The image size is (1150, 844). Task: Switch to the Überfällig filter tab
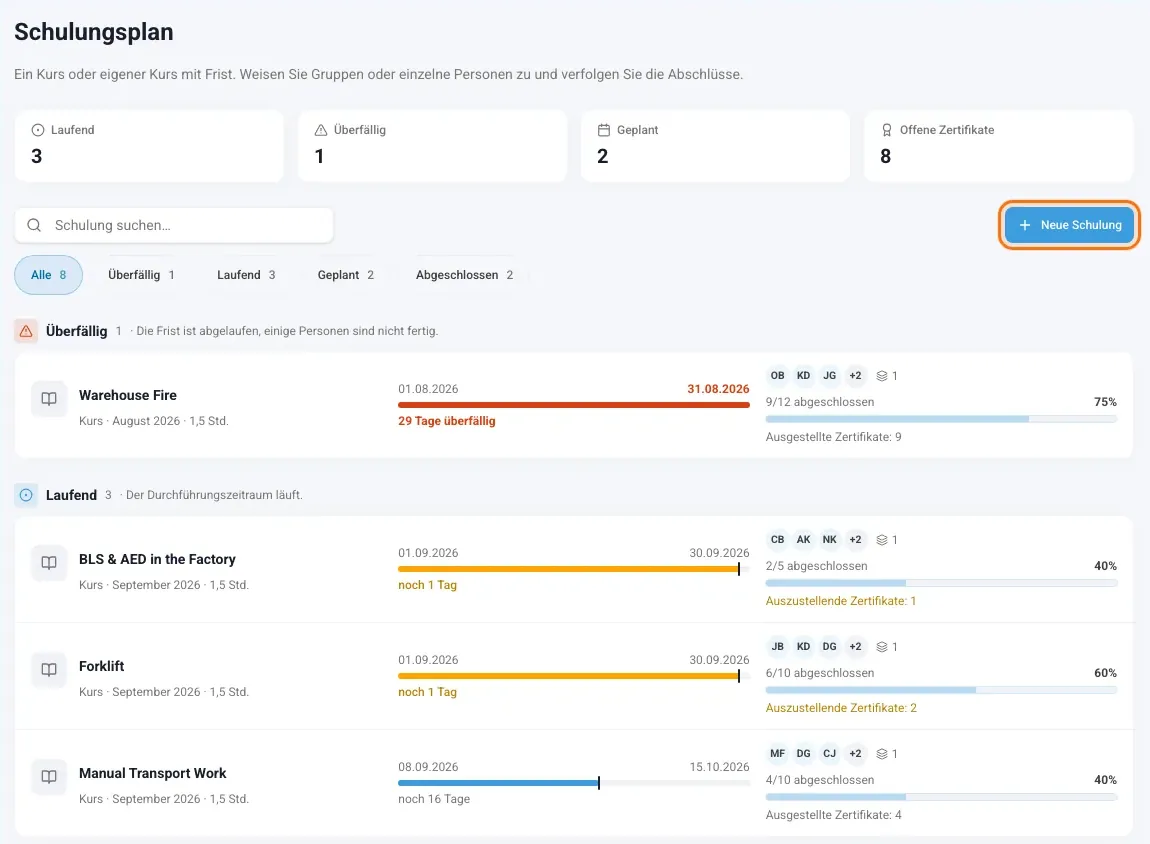coord(141,275)
